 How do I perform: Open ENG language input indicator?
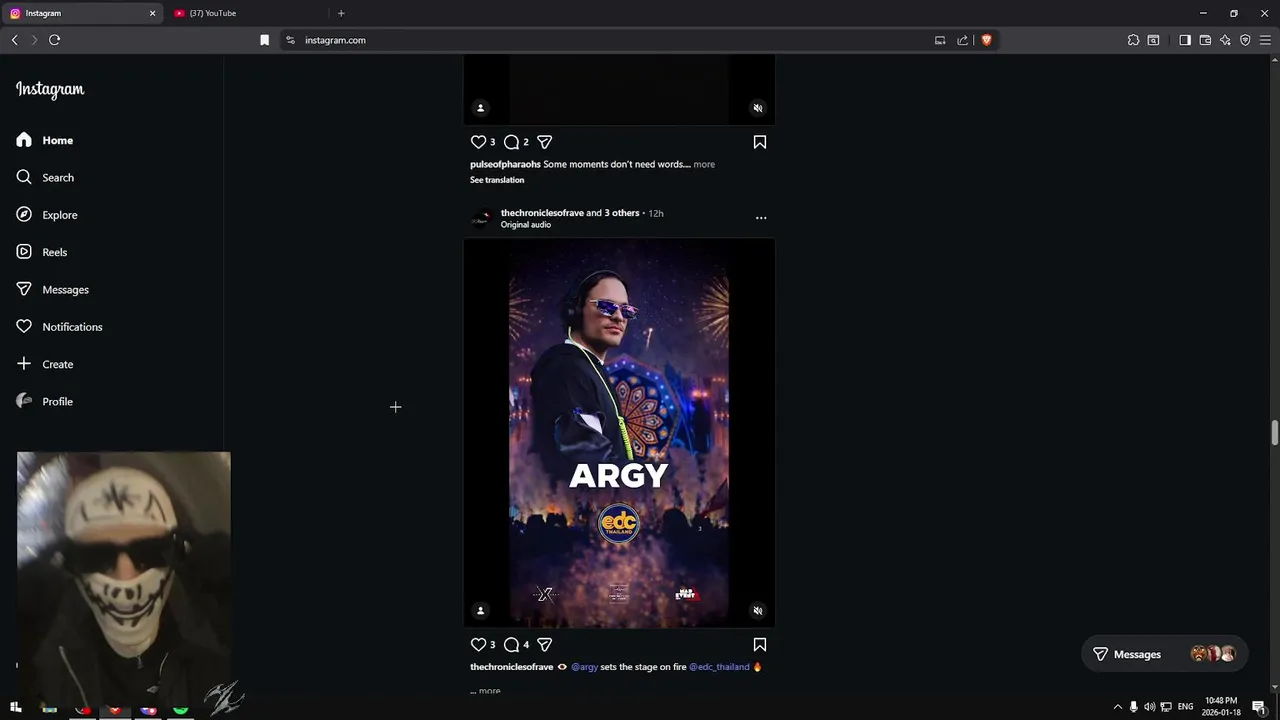click(1185, 707)
